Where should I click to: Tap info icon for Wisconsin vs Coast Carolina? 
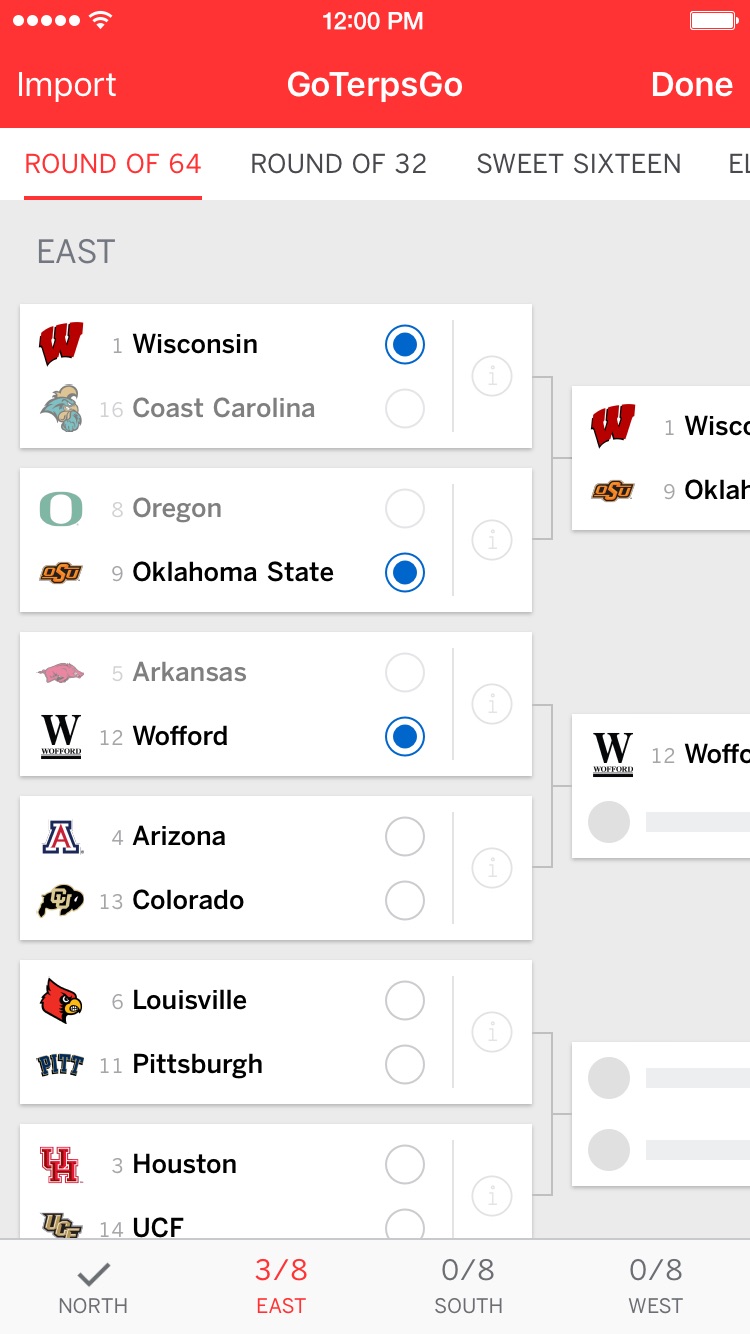pos(492,377)
